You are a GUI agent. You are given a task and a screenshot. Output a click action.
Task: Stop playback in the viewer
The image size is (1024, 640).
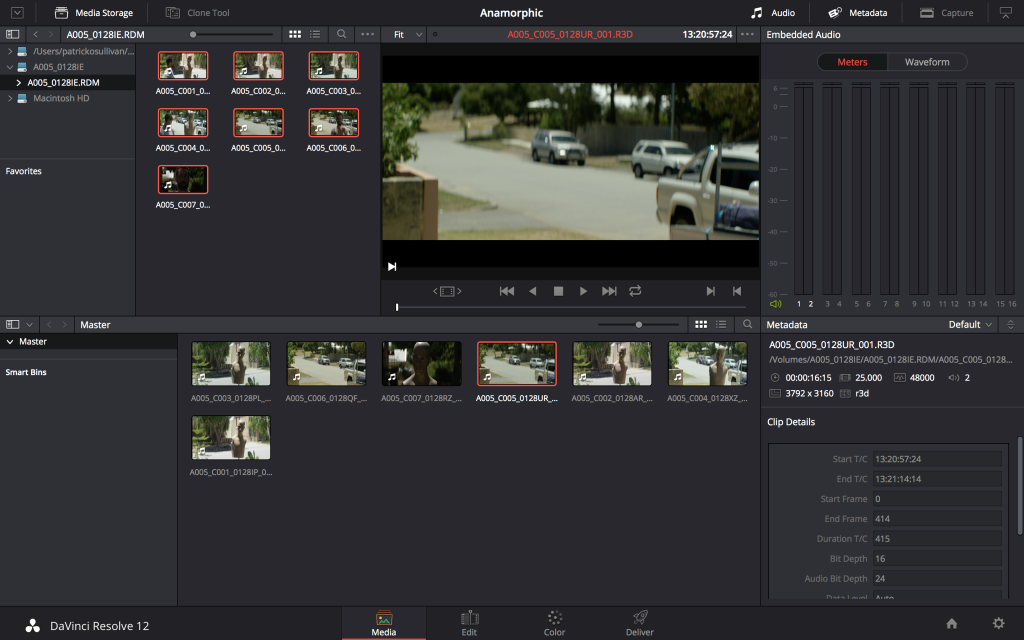558,291
